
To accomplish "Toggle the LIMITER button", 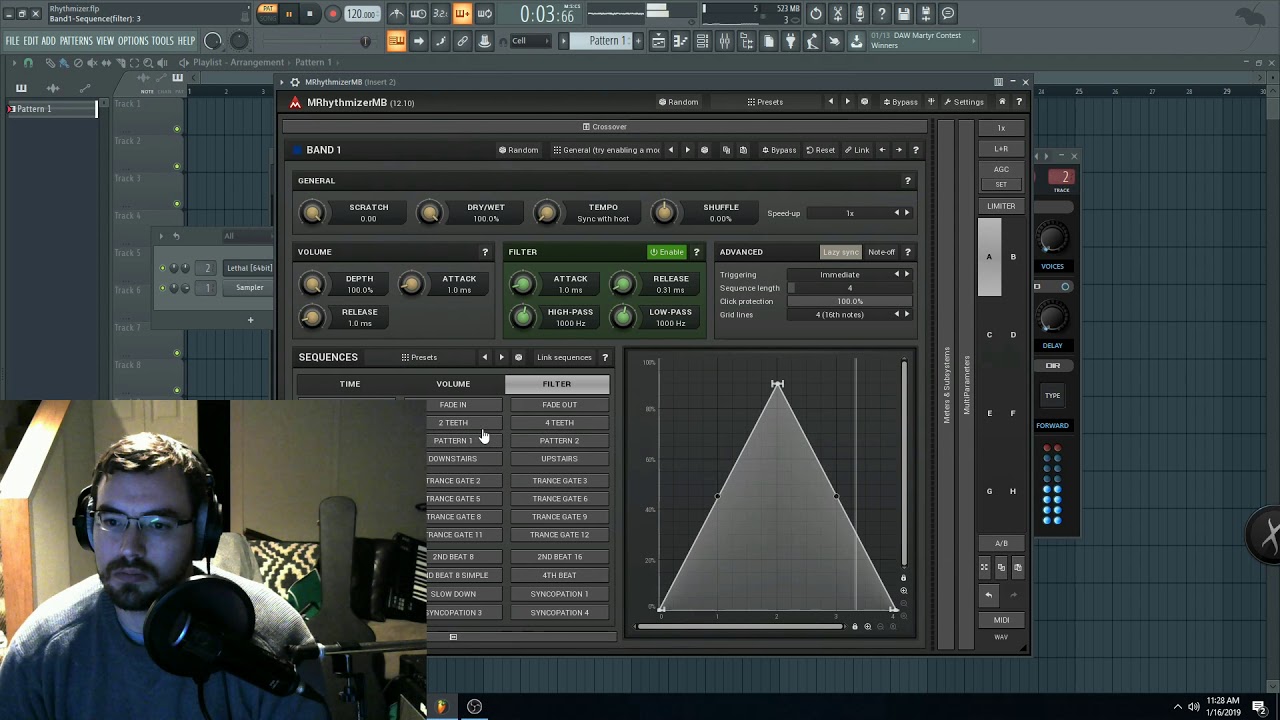I will (x=1001, y=206).
